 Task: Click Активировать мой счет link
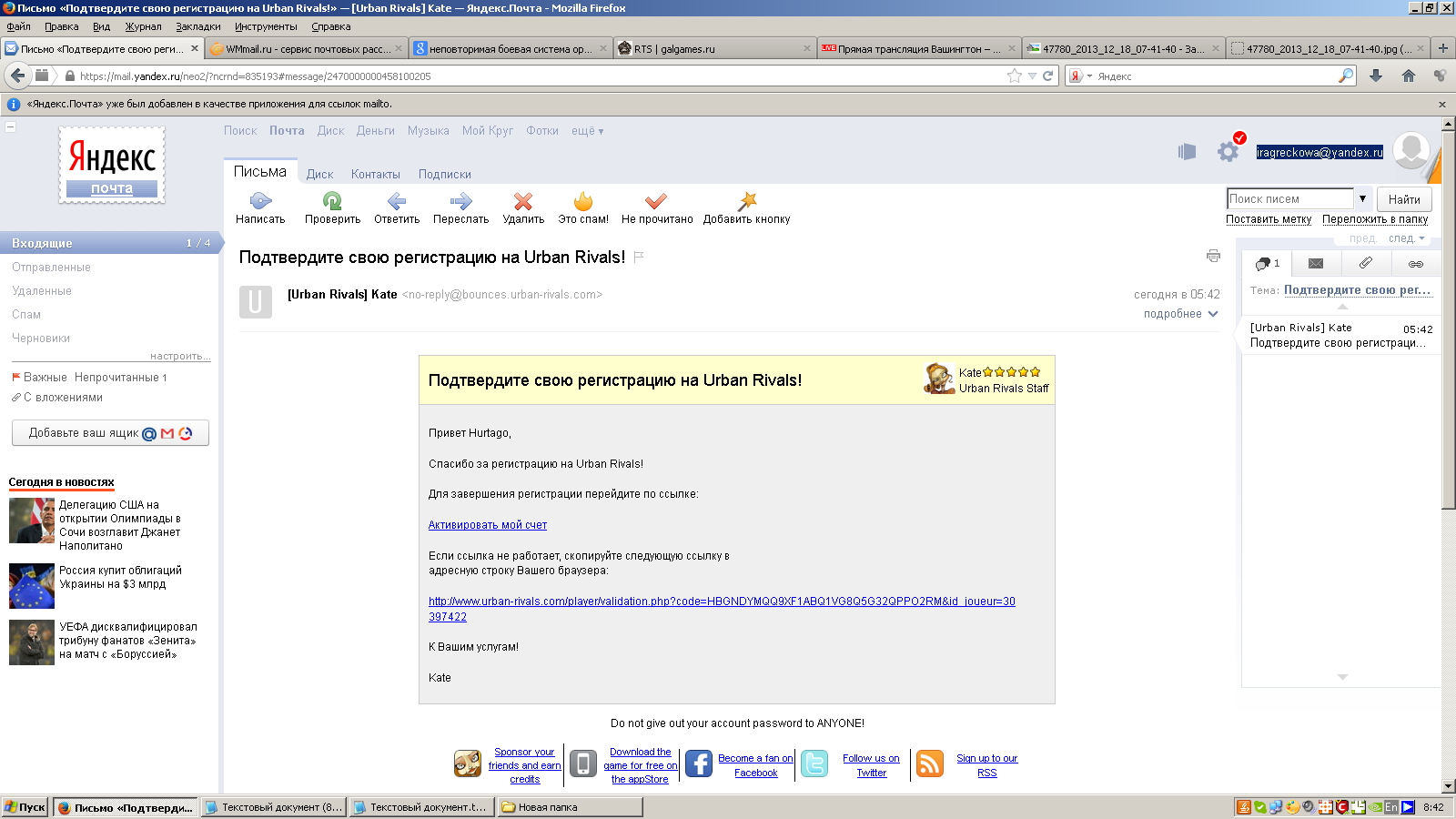coord(488,525)
